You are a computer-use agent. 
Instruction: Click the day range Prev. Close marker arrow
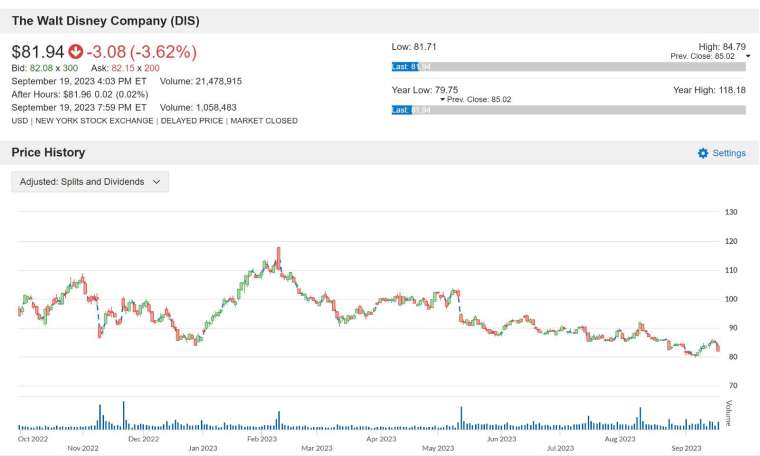point(748,56)
